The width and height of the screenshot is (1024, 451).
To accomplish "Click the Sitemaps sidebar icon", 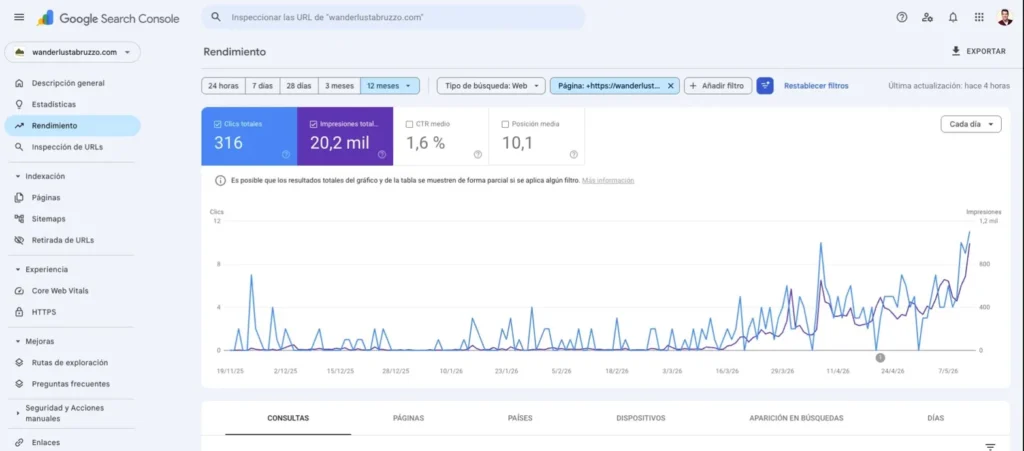I will click(x=19, y=219).
